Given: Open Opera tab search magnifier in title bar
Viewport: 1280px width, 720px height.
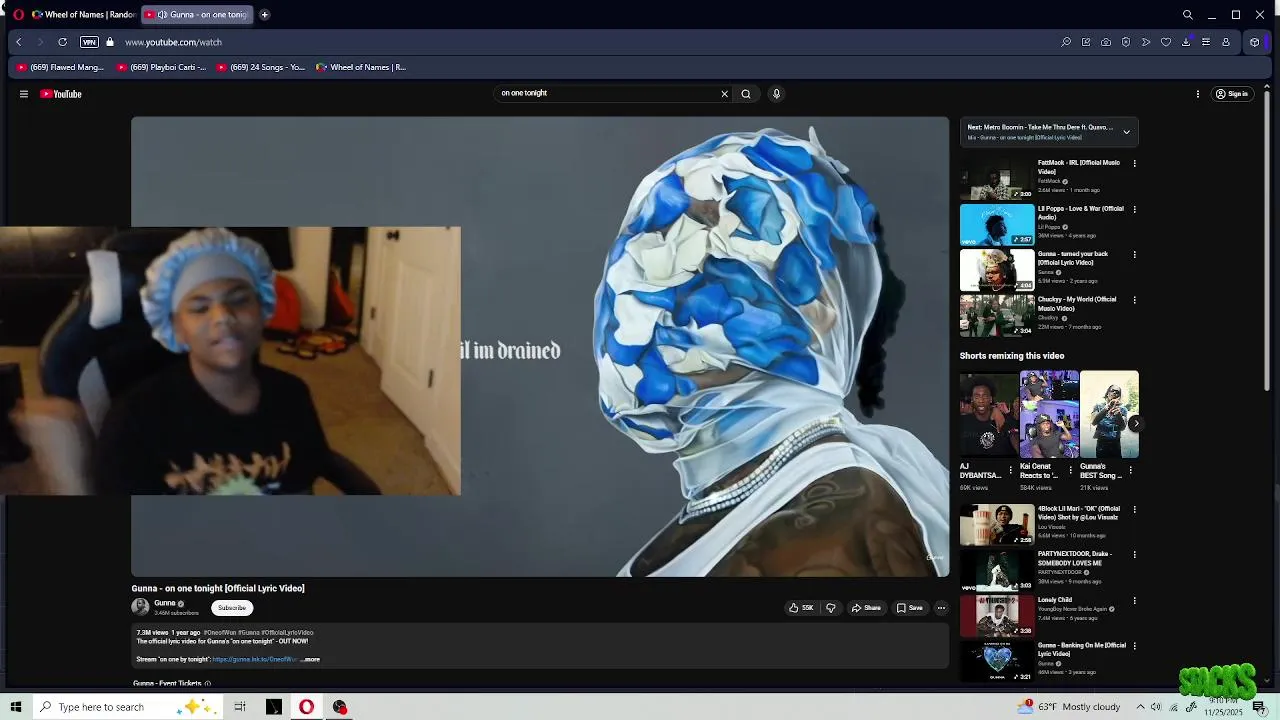Looking at the screenshot, I should click(x=1188, y=15).
